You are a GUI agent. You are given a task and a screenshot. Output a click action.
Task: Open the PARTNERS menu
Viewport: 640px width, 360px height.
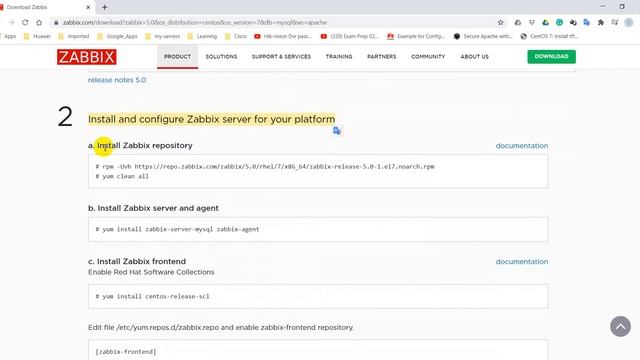[x=382, y=57]
